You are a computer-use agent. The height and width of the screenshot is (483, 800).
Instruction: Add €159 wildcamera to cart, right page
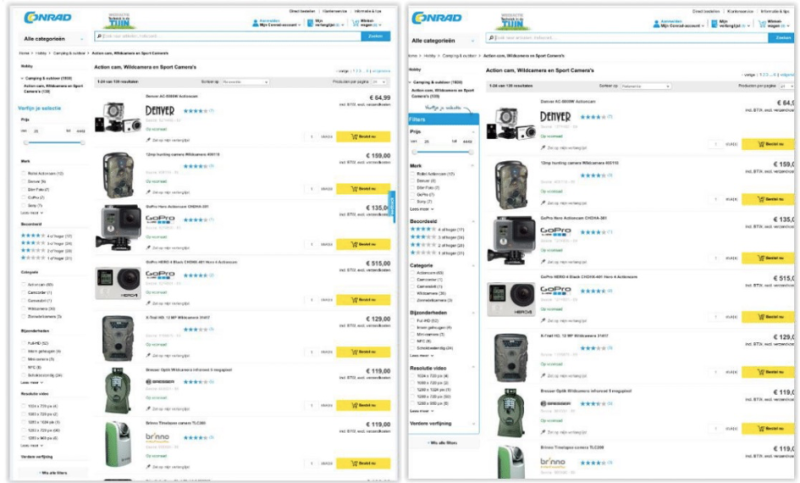768,199
